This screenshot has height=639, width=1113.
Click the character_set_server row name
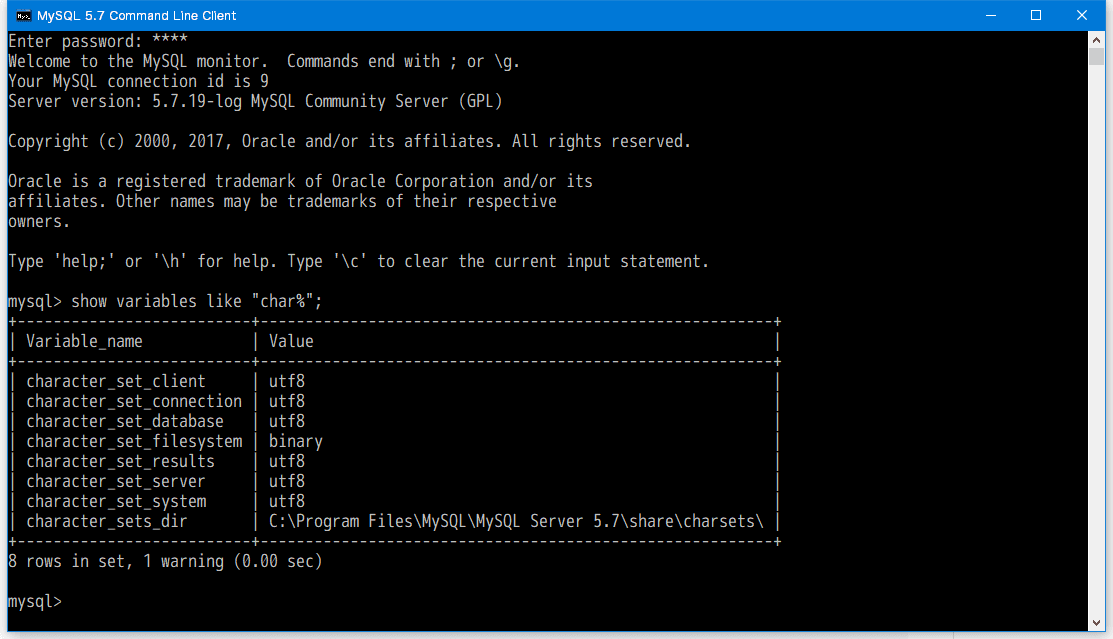click(x=116, y=481)
